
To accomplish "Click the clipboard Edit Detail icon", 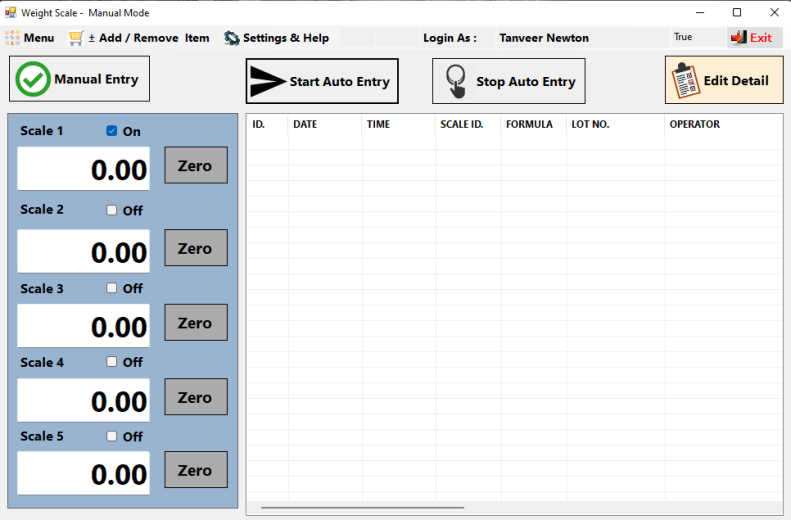I will tap(686, 80).
